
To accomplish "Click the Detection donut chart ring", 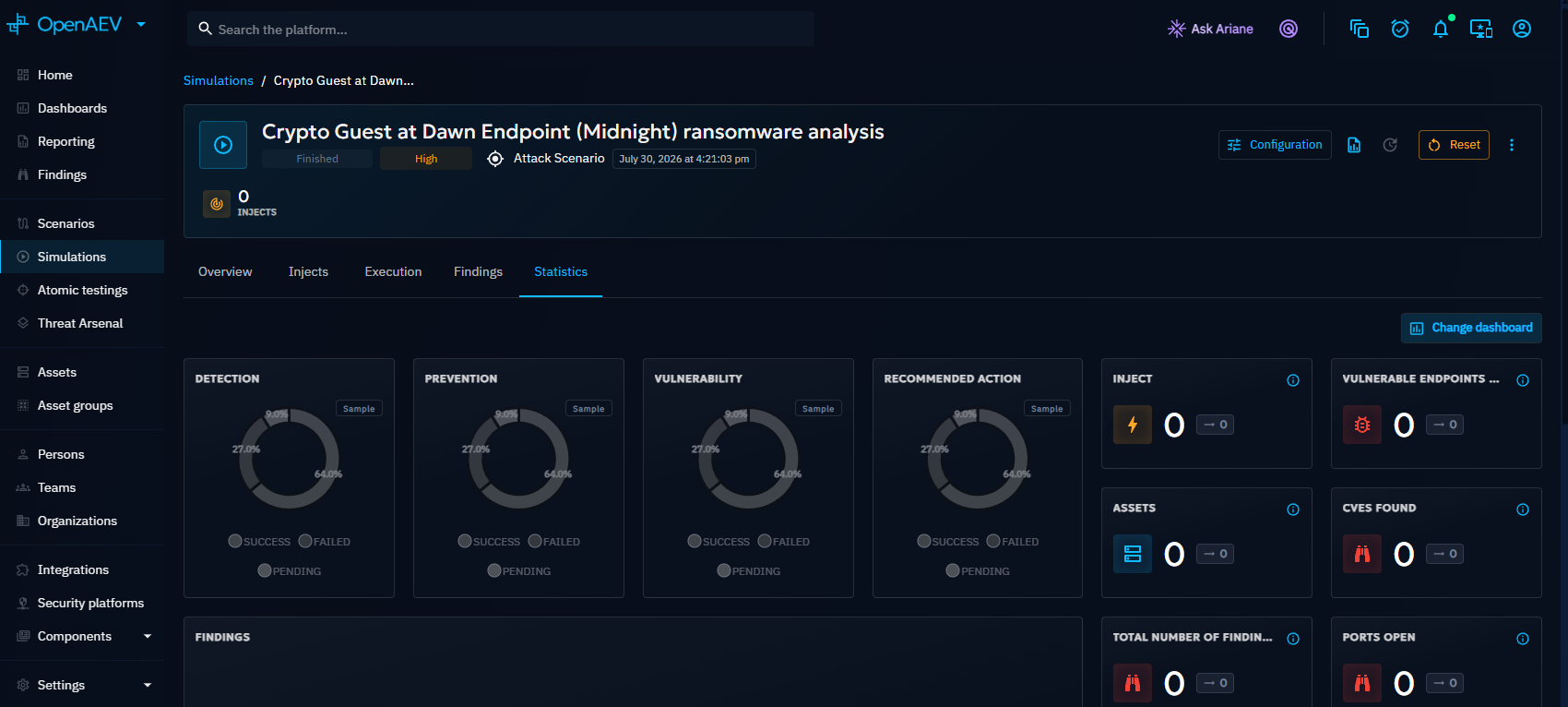I will (290, 504).
